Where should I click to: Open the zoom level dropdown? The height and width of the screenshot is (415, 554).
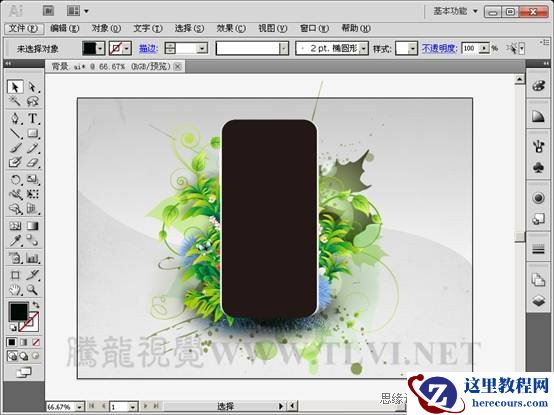point(80,407)
